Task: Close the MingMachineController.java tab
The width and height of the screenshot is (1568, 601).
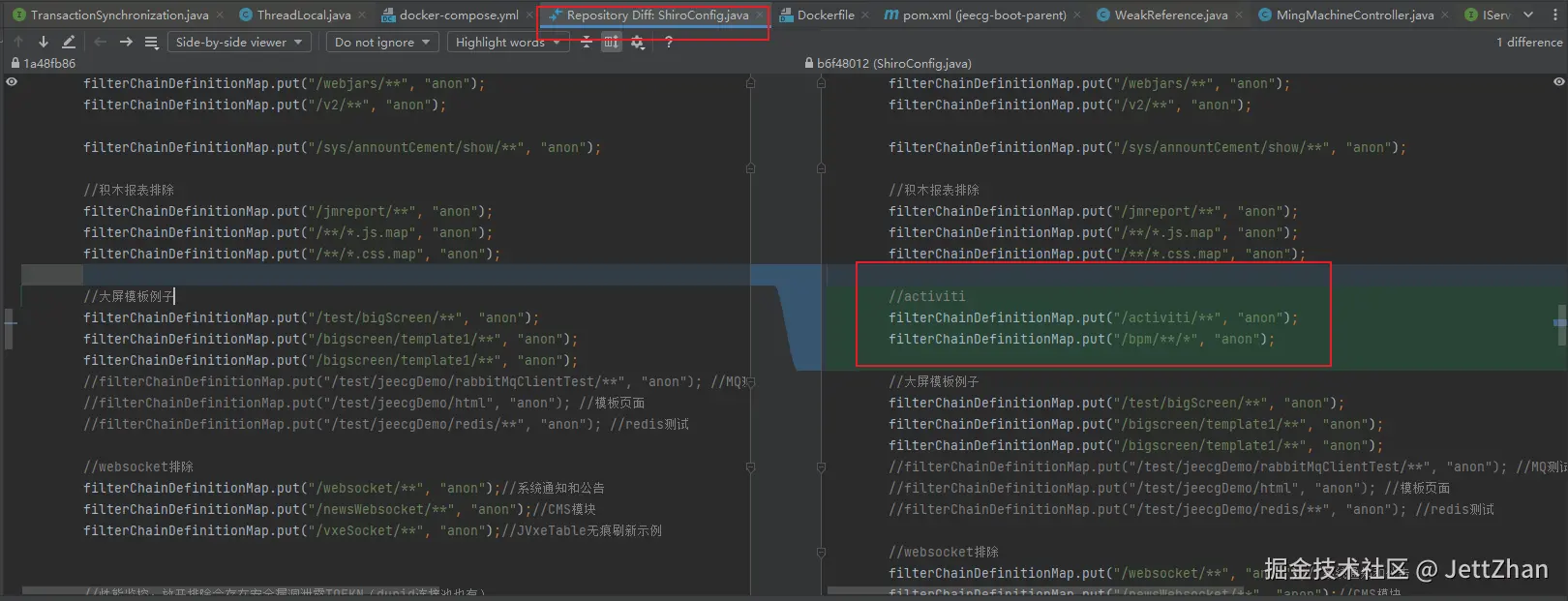Action: tap(1444, 15)
